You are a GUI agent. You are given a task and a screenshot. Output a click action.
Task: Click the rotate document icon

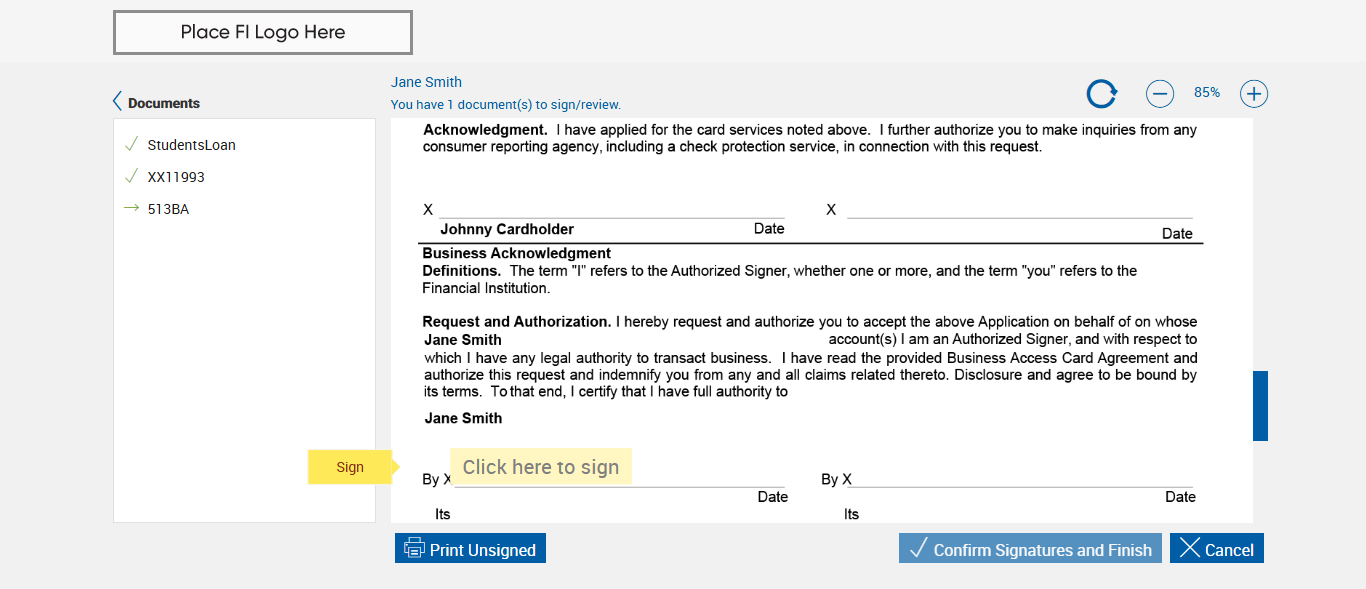pos(1102,94)
